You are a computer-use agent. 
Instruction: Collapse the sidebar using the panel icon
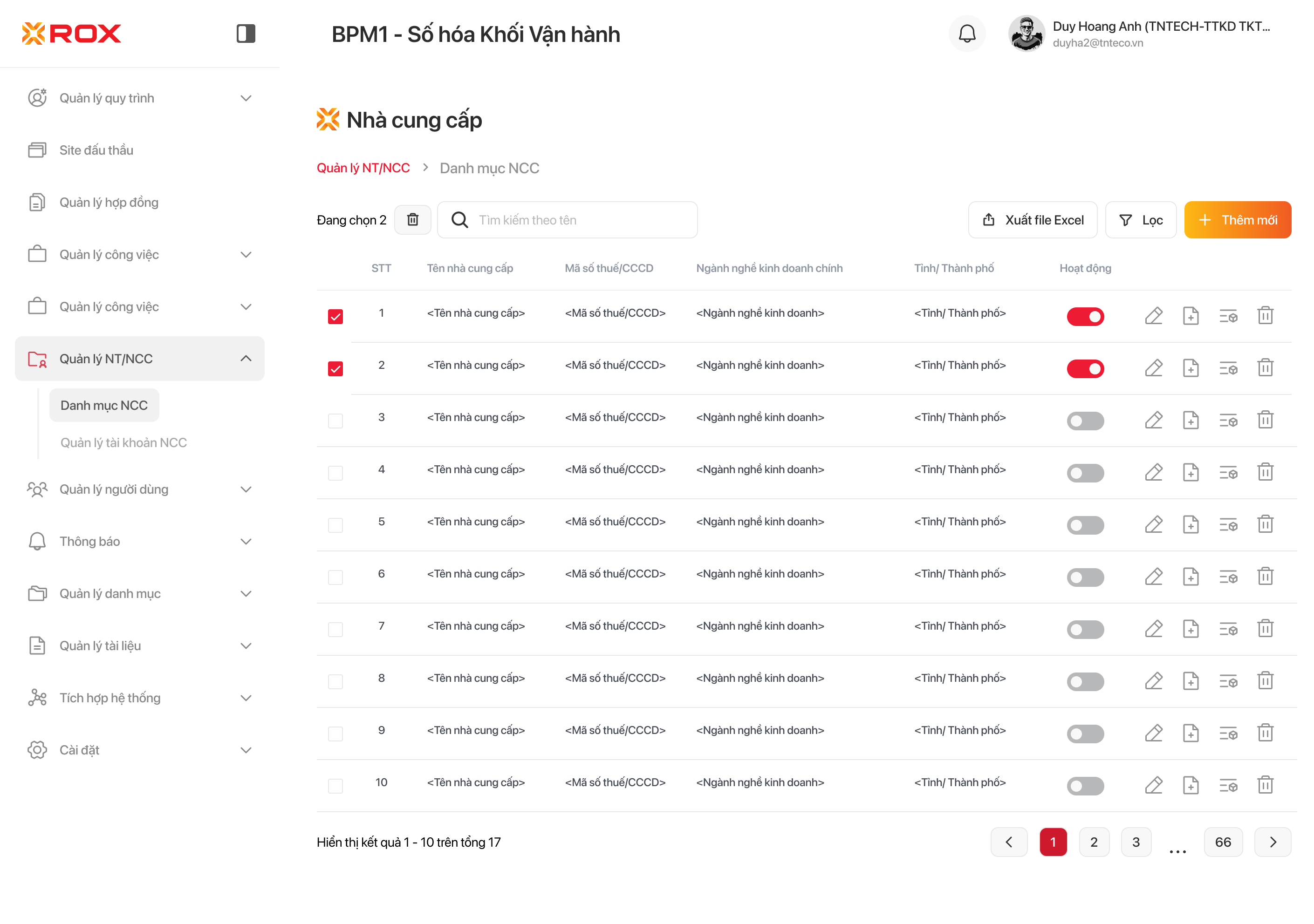[246, 33]
